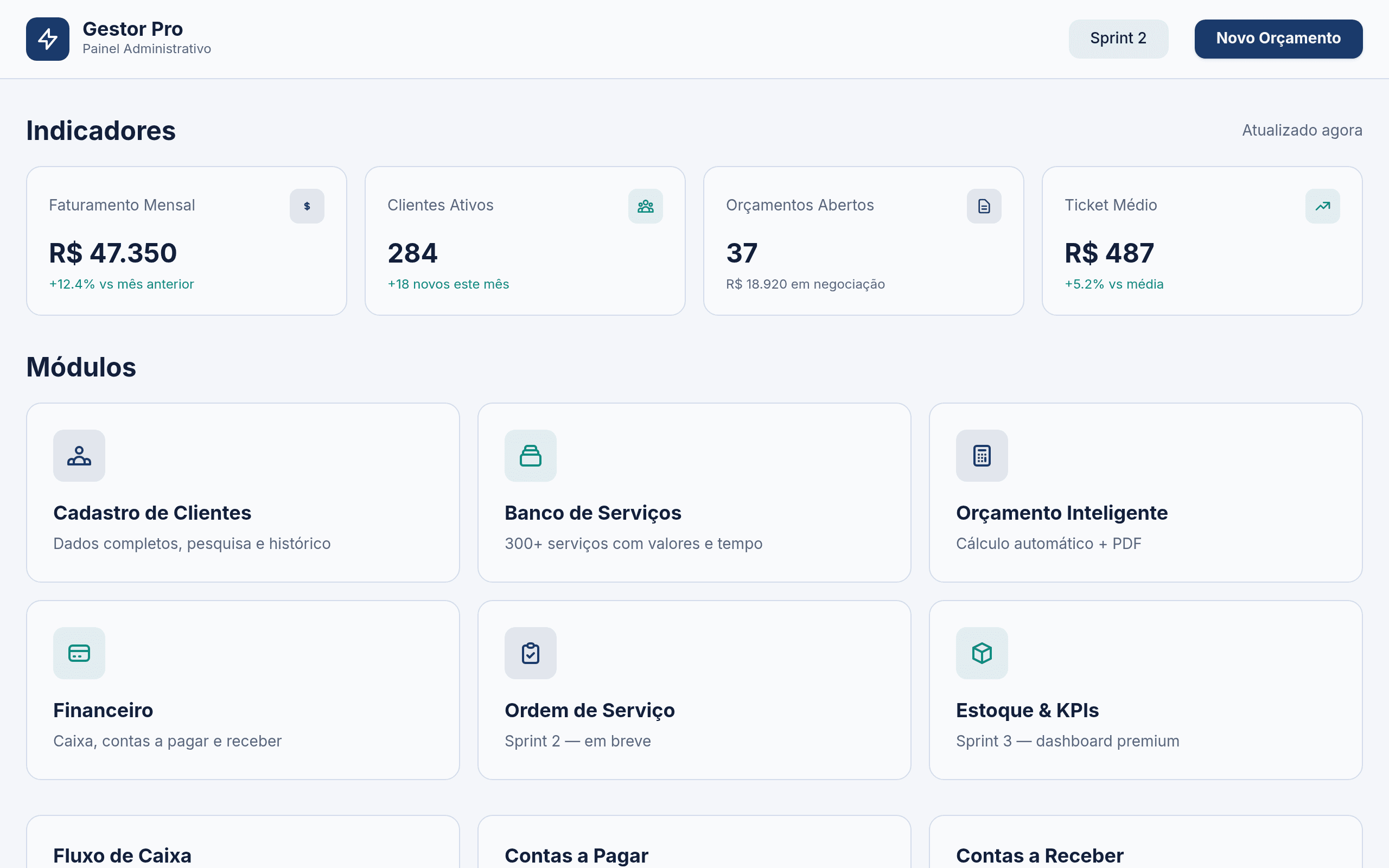Click the Gestor Pro title text

pos(132,29)
